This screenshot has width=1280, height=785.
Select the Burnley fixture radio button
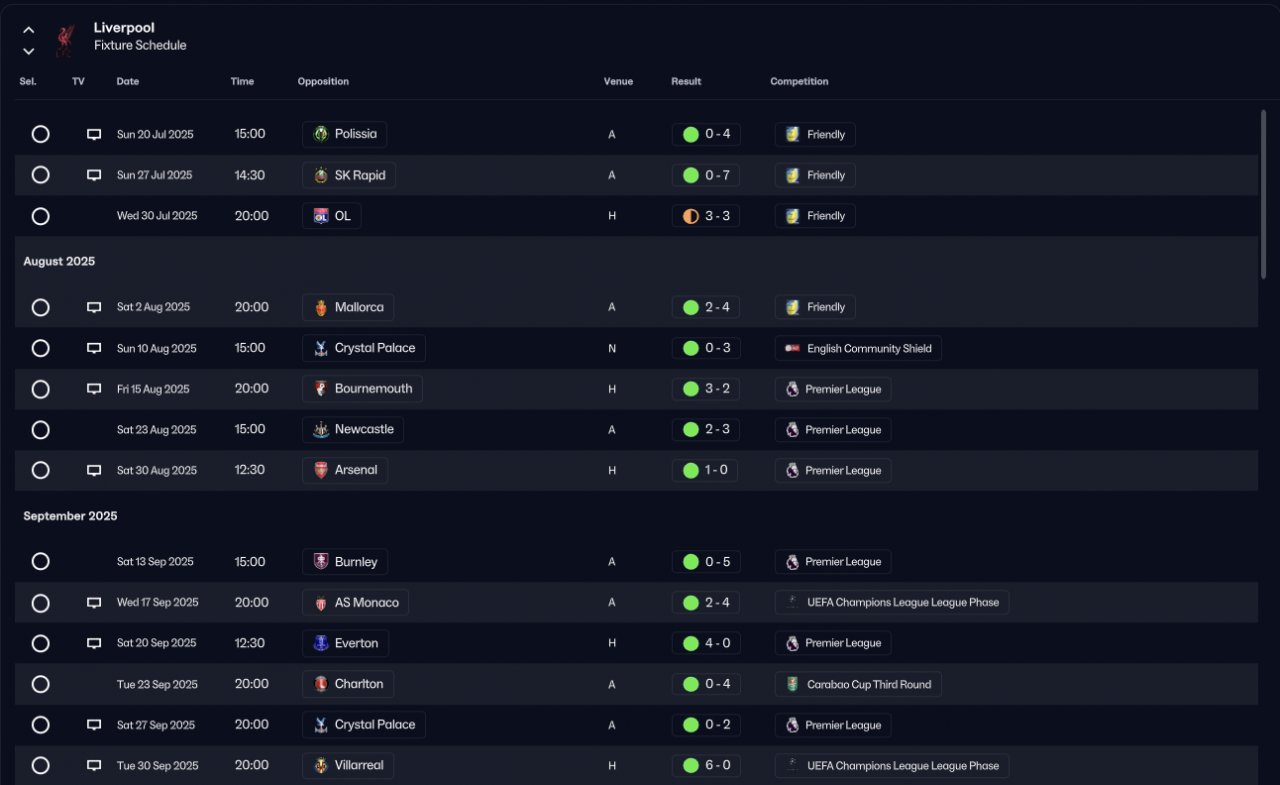40,562
